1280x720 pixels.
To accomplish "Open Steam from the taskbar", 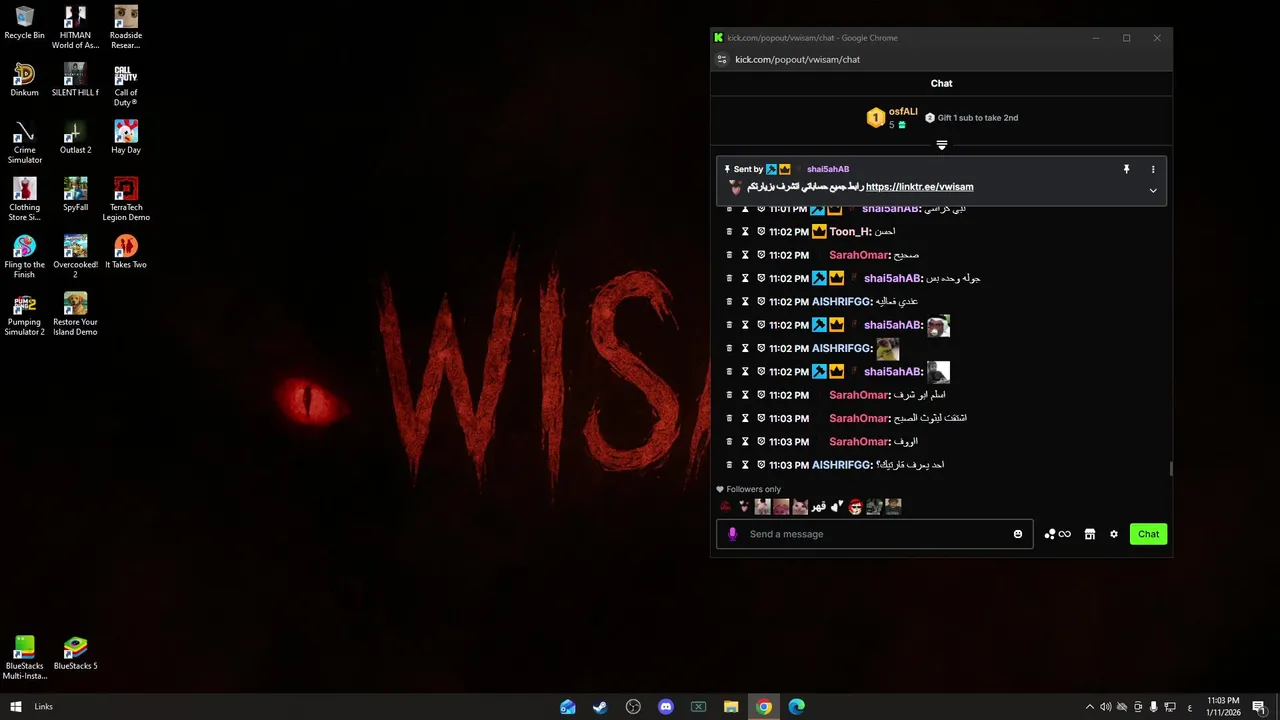I will (600, 707).
